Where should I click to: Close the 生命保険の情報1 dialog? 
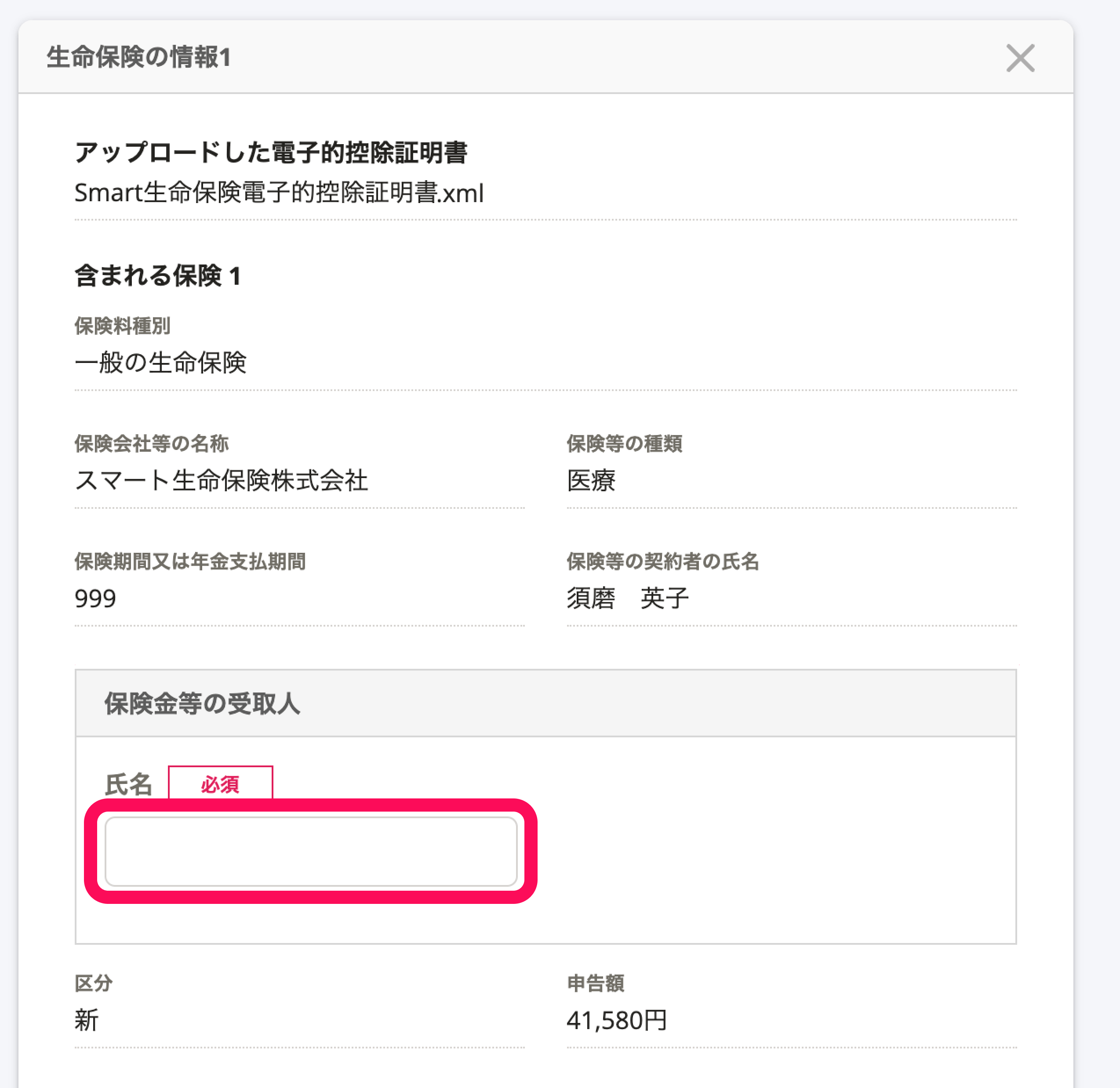tap(1020, 58)
